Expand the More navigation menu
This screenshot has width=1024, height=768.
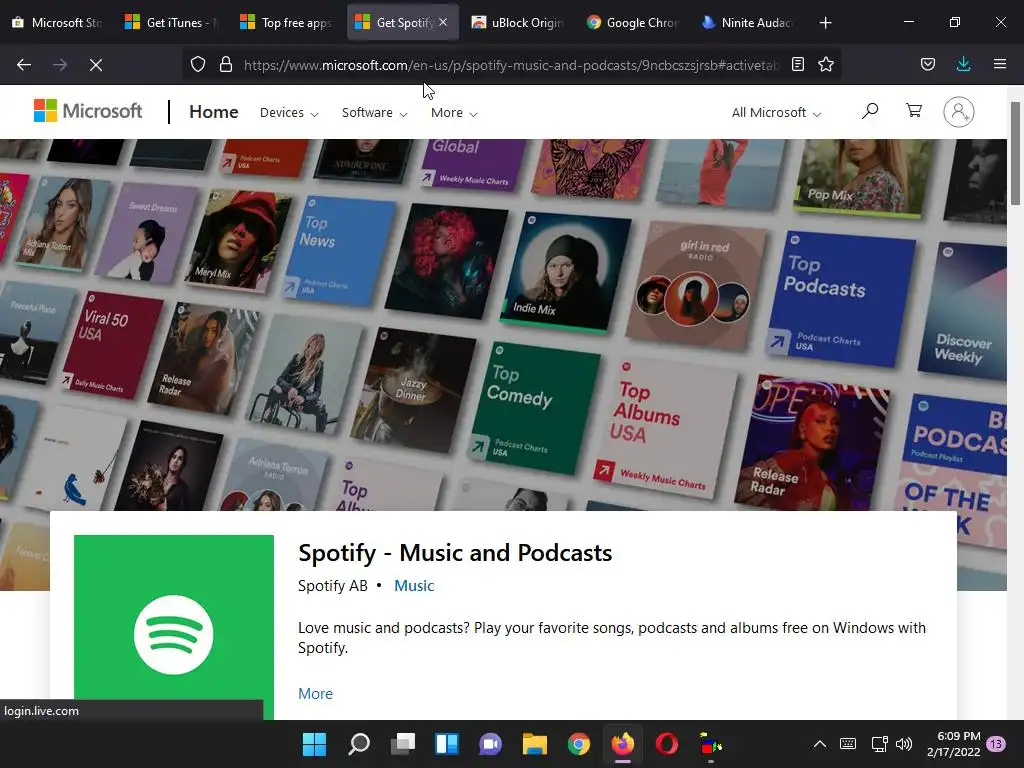[454, 112]
